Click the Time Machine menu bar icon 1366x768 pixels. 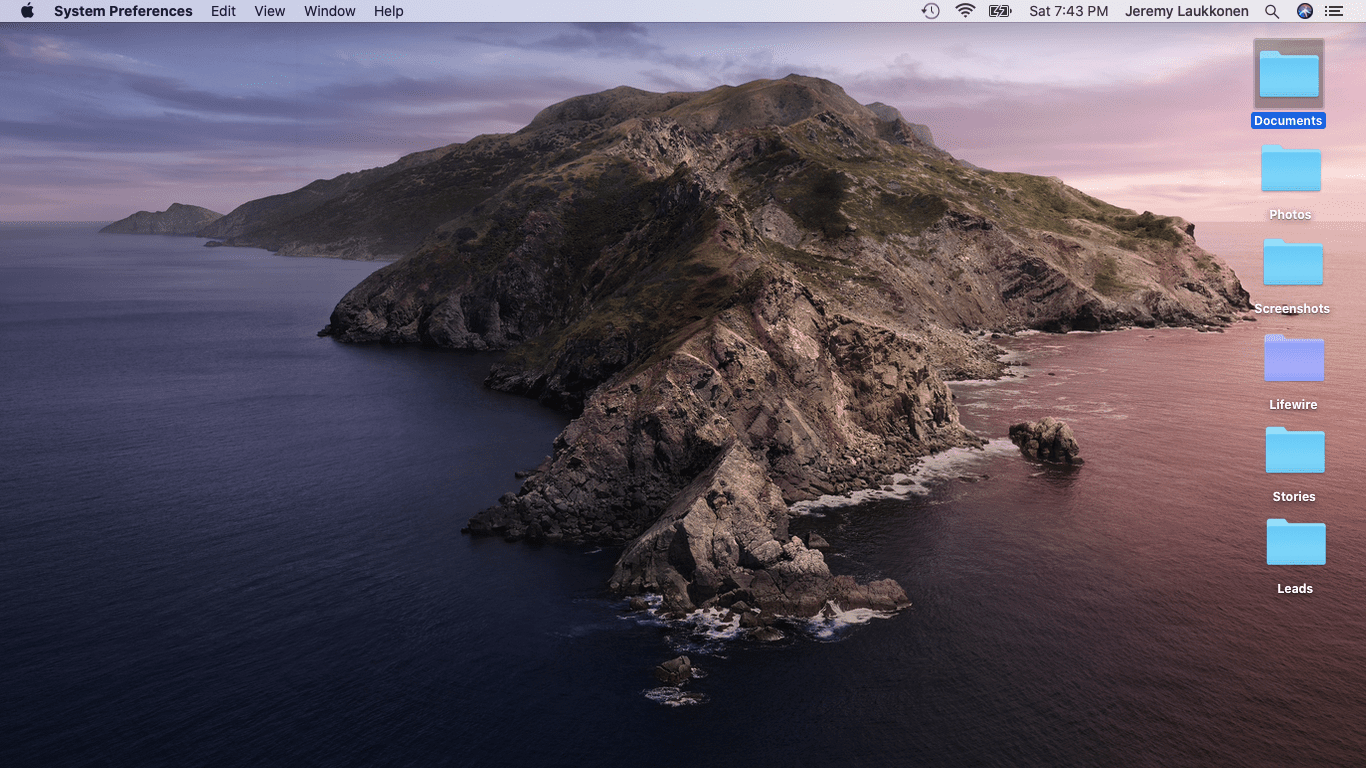pos(930,11)
